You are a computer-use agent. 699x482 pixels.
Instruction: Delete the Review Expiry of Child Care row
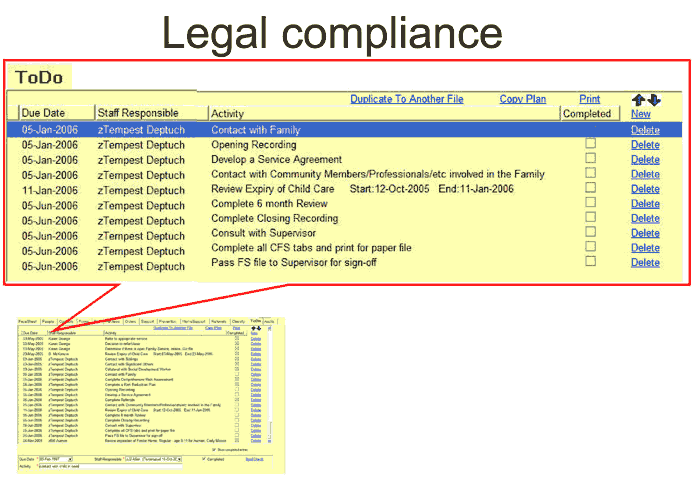pos(645,188)
